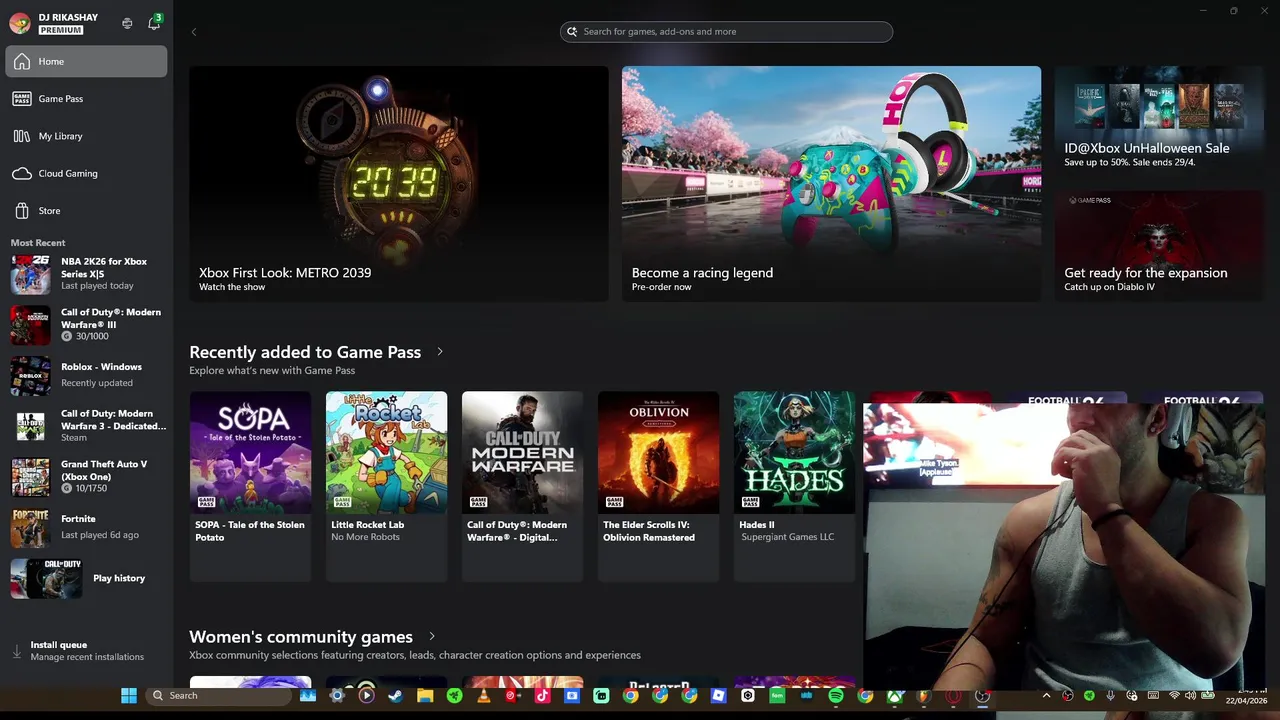Open the Recently added to Game Pass heading
This screenshot has height=720, width=1280.
[305, 352]
